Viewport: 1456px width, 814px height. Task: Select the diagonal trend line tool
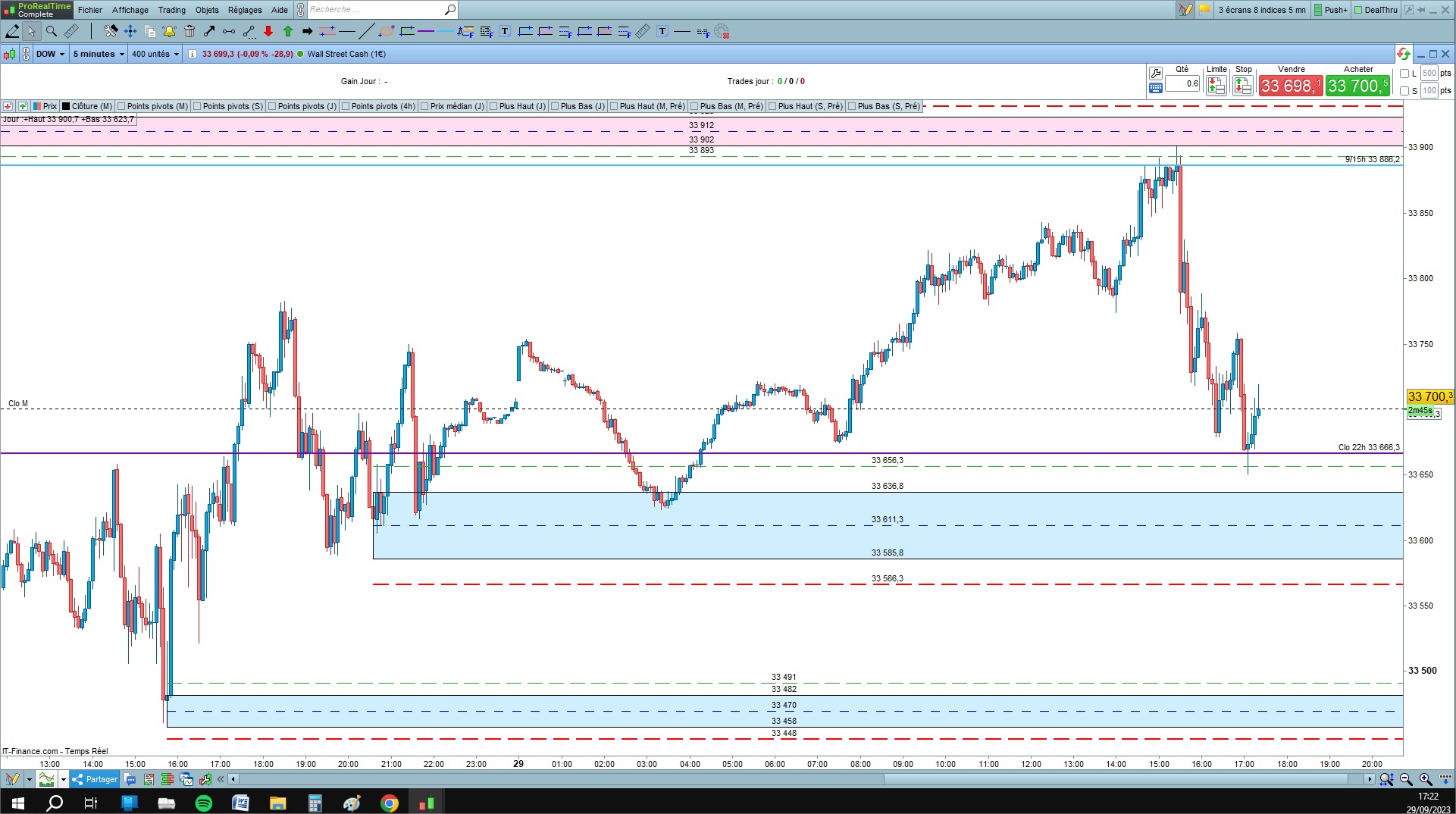366,31
